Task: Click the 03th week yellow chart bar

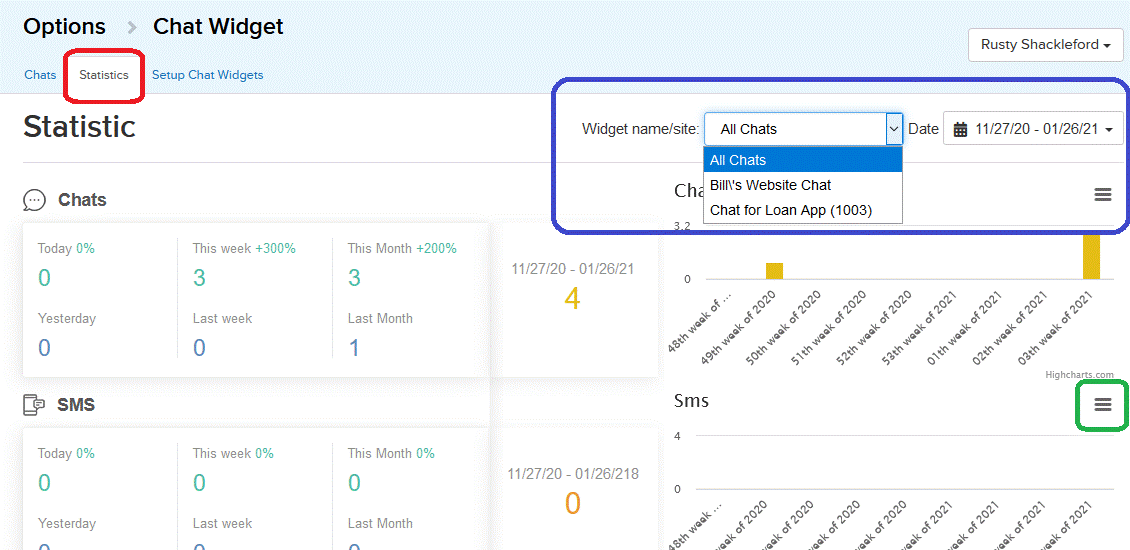Action: point(1091,256)
